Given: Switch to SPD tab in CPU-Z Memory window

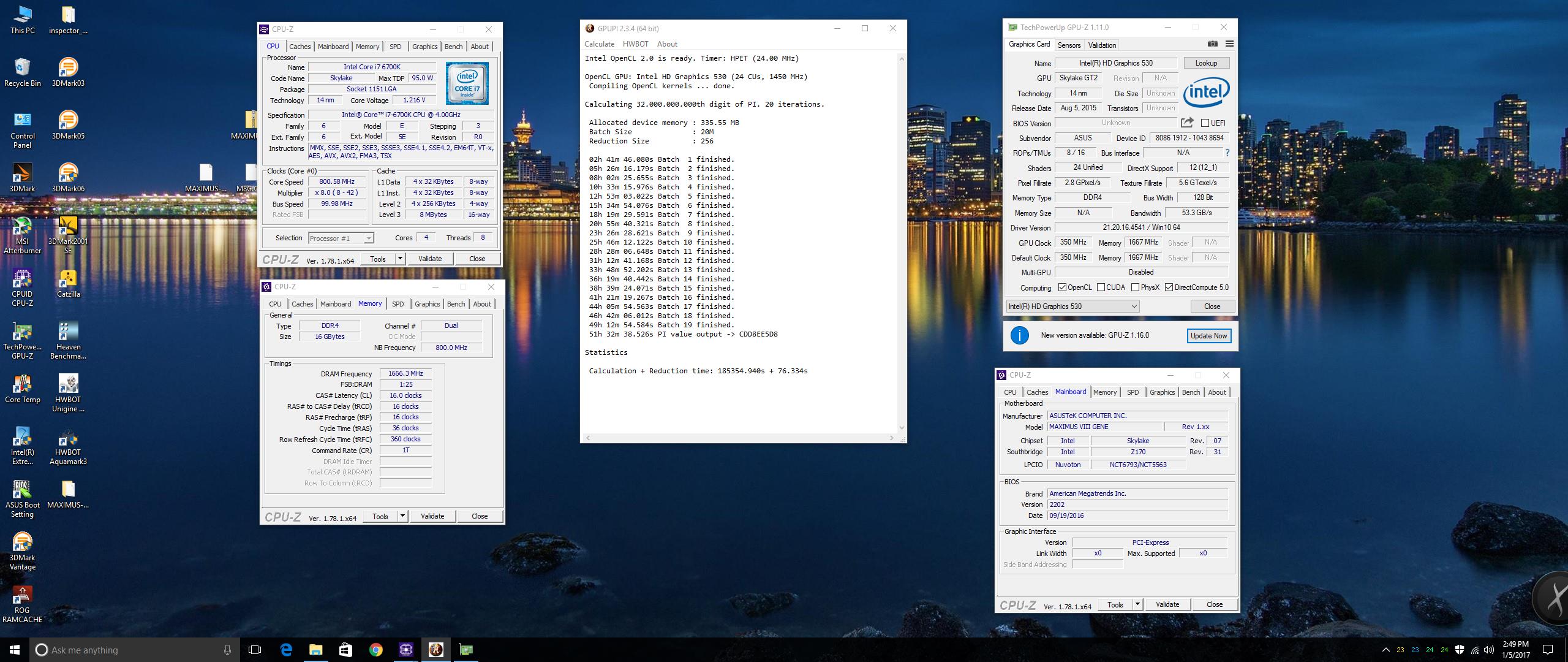Looking at the screenshot, I should point(398,304).
